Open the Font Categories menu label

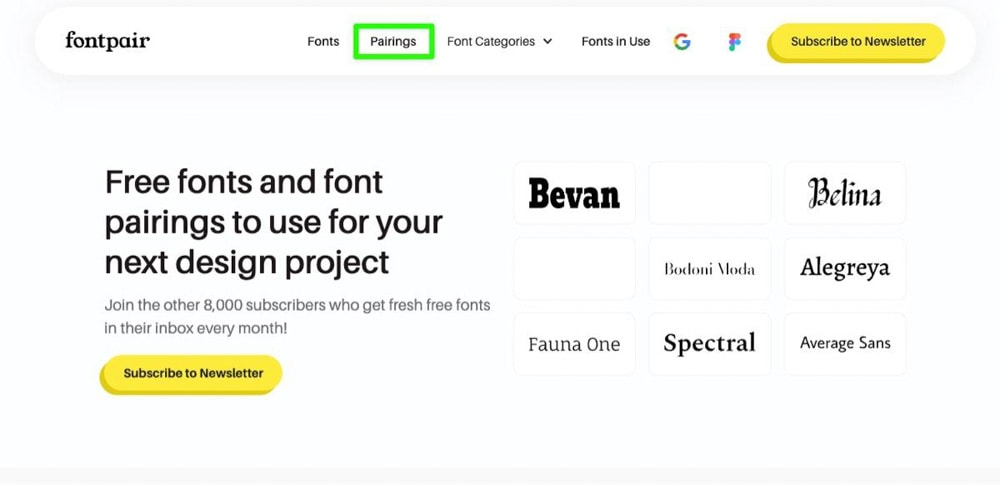(x=491, y=42)
